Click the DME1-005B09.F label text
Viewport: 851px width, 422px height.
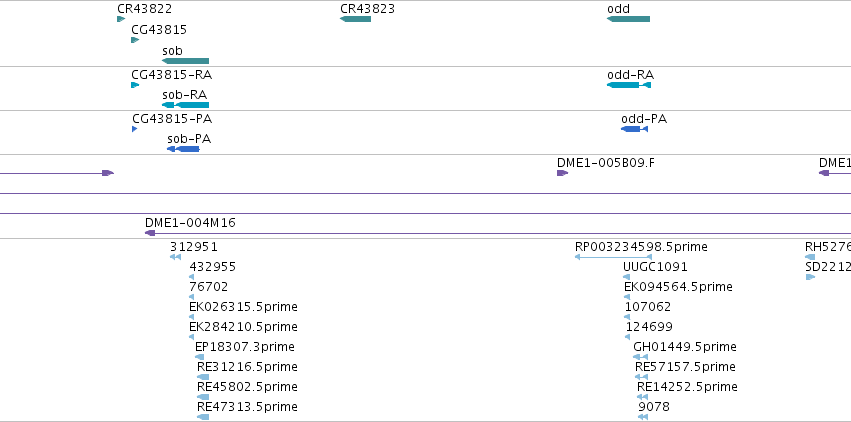pos(606,163)
